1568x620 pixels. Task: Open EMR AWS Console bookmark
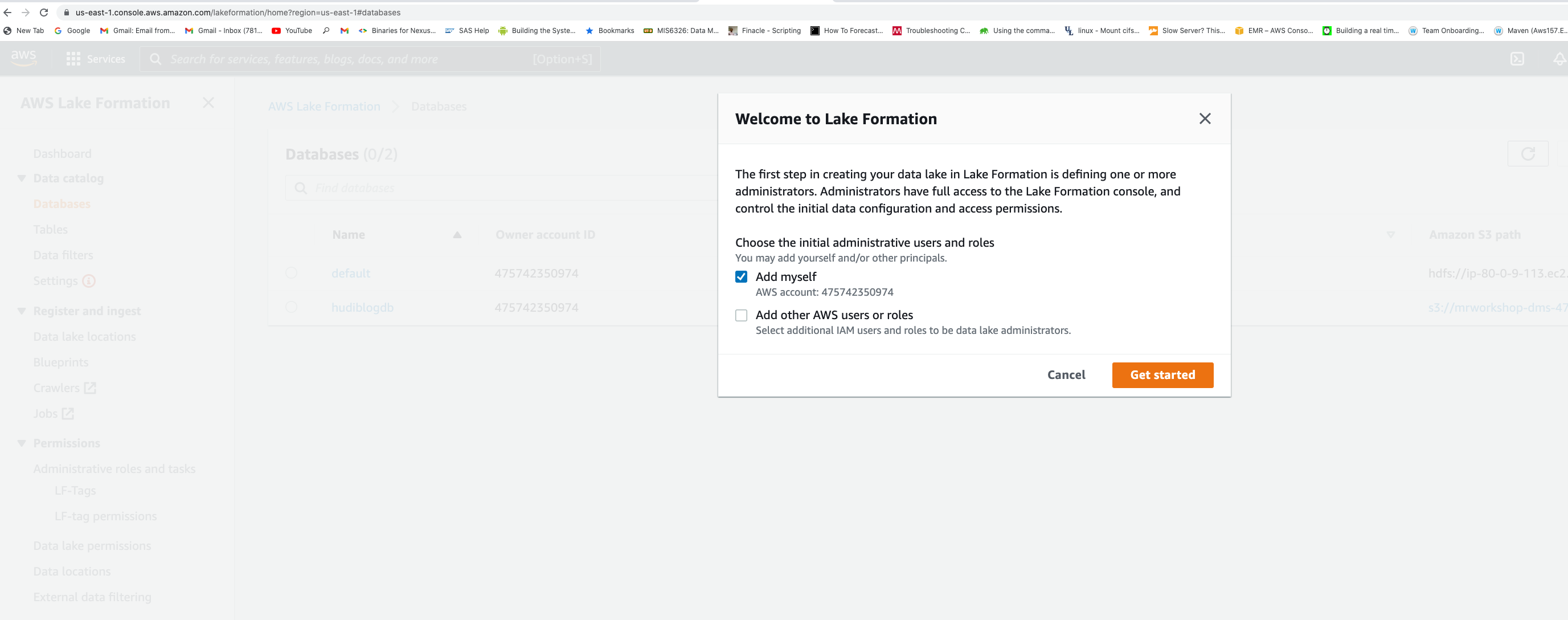pos(1274,30)
